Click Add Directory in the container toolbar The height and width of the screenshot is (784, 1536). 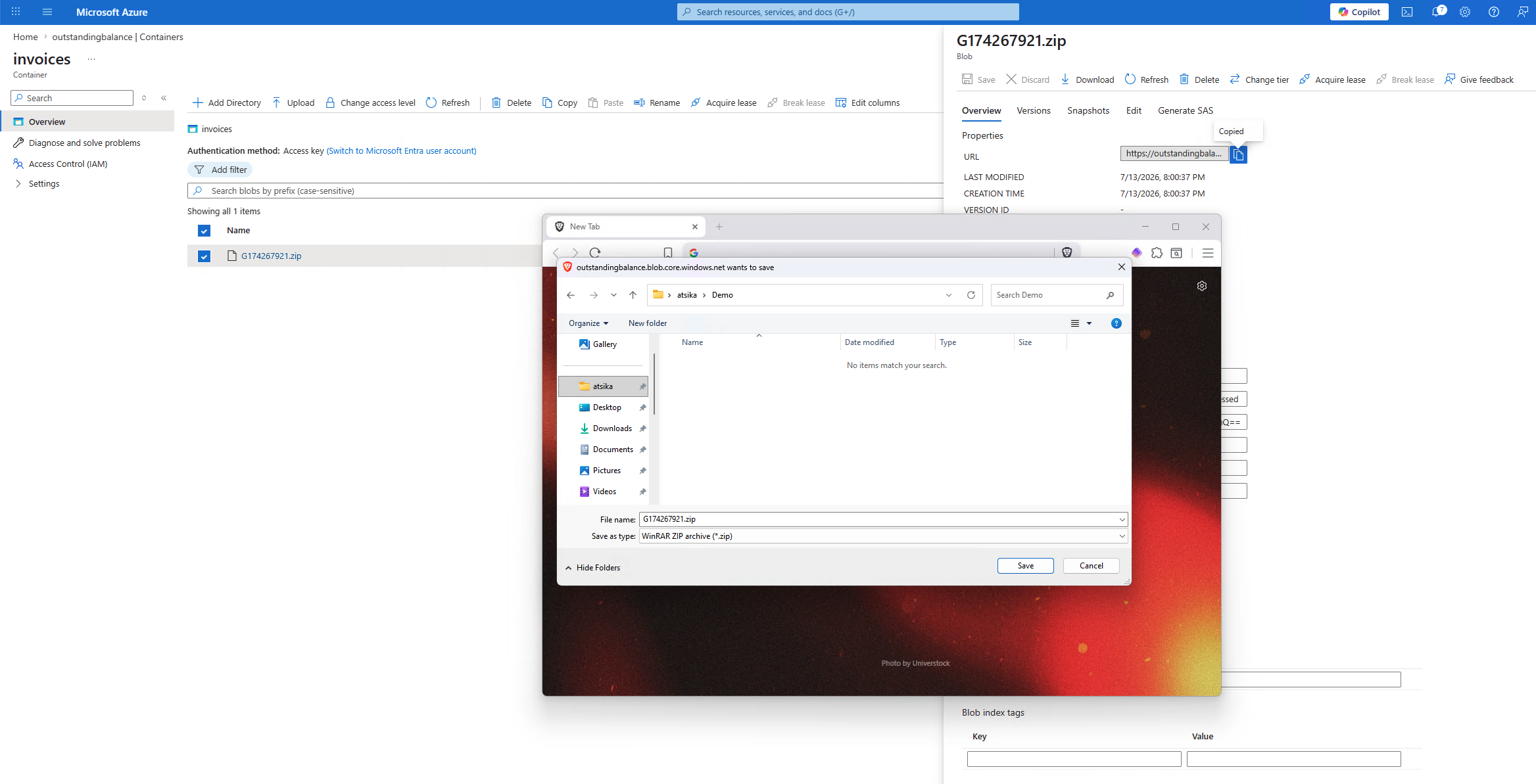[x=226, y=103]
